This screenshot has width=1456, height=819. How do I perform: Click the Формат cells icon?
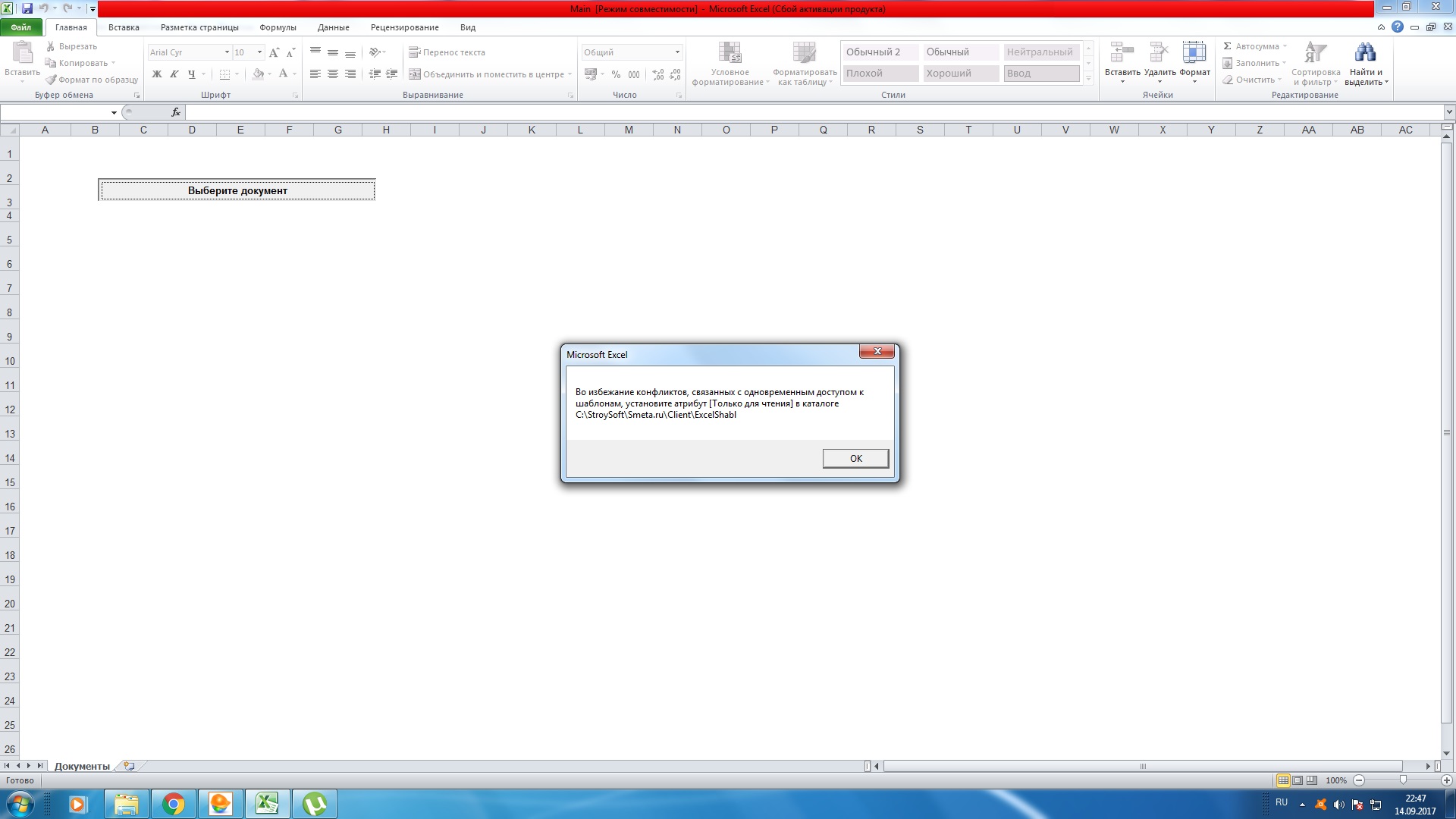1194,52
